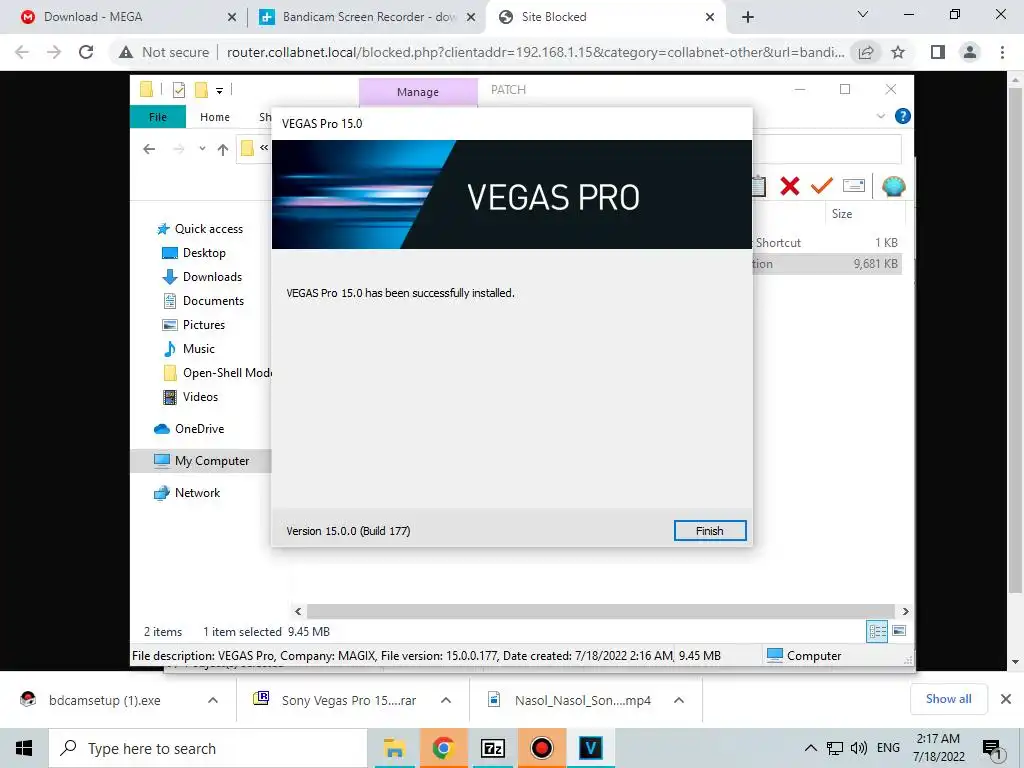Screen dimensions: 1024x768
Task: Open the Manage ribbon tab
Action: 418,92
